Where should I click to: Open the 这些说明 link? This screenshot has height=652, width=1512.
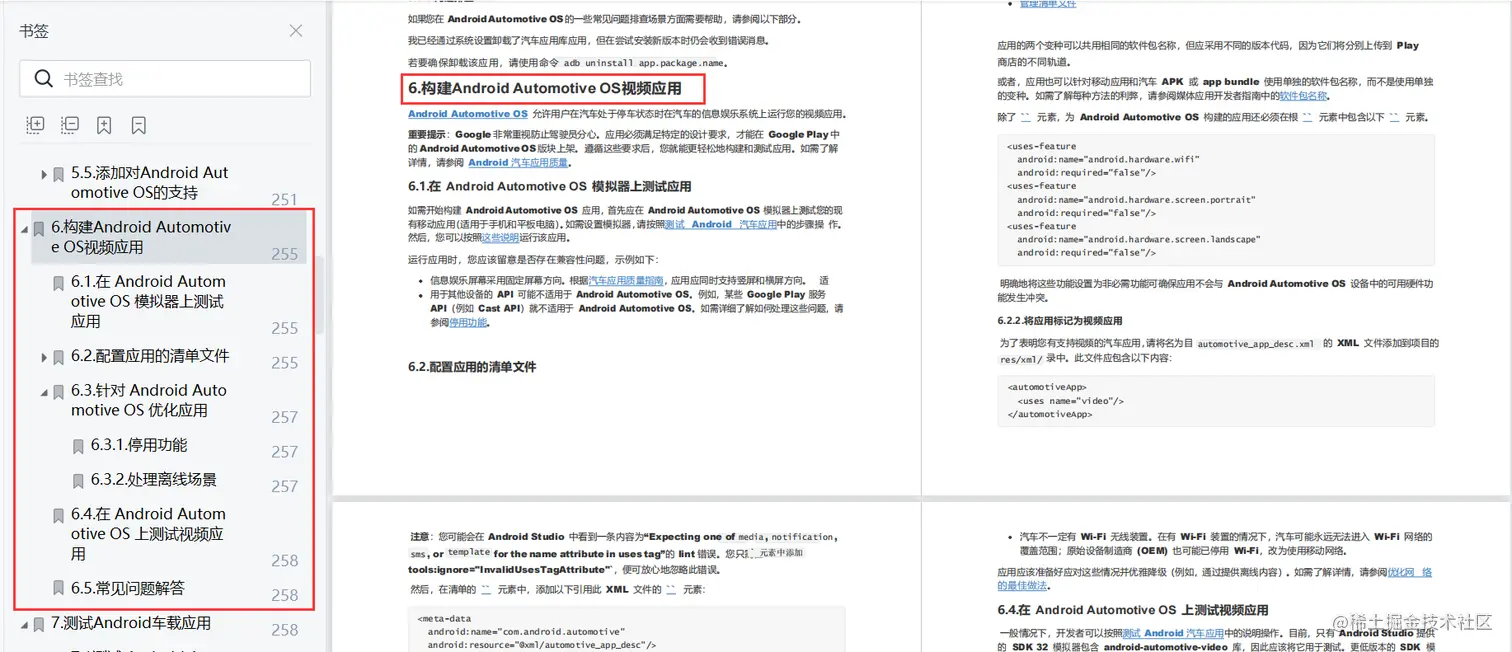tap(500, 238)
